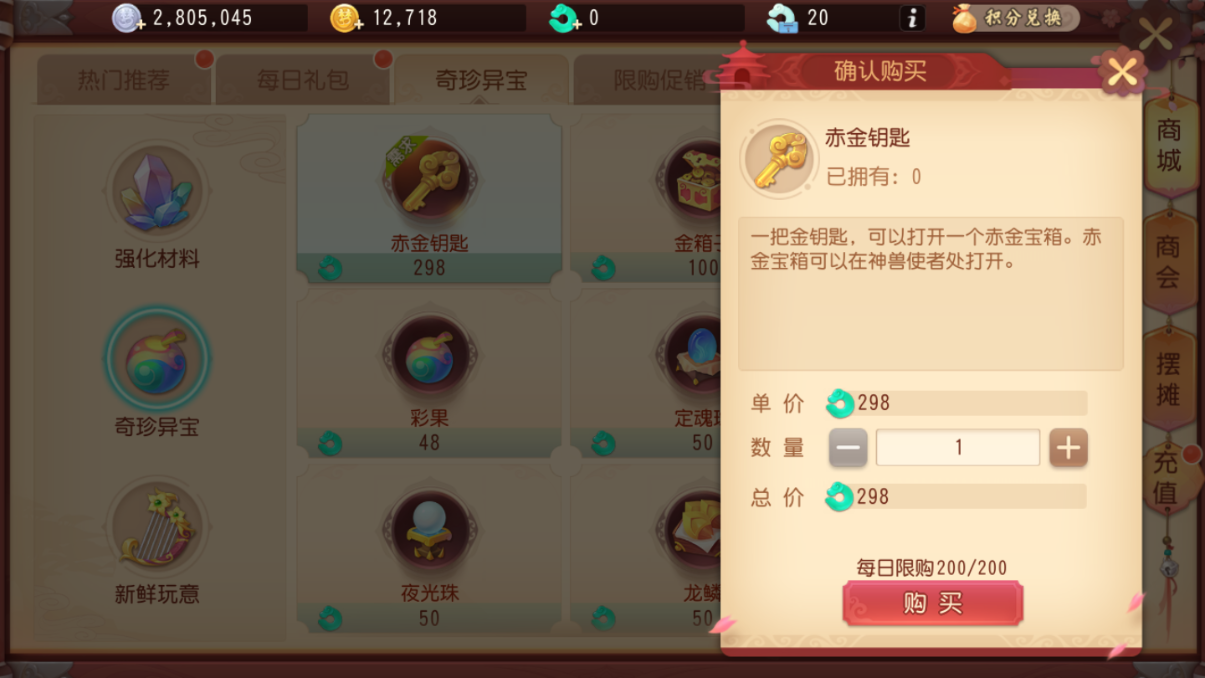Choose the 赤金钥匙 golden key item

coord(429,198)
